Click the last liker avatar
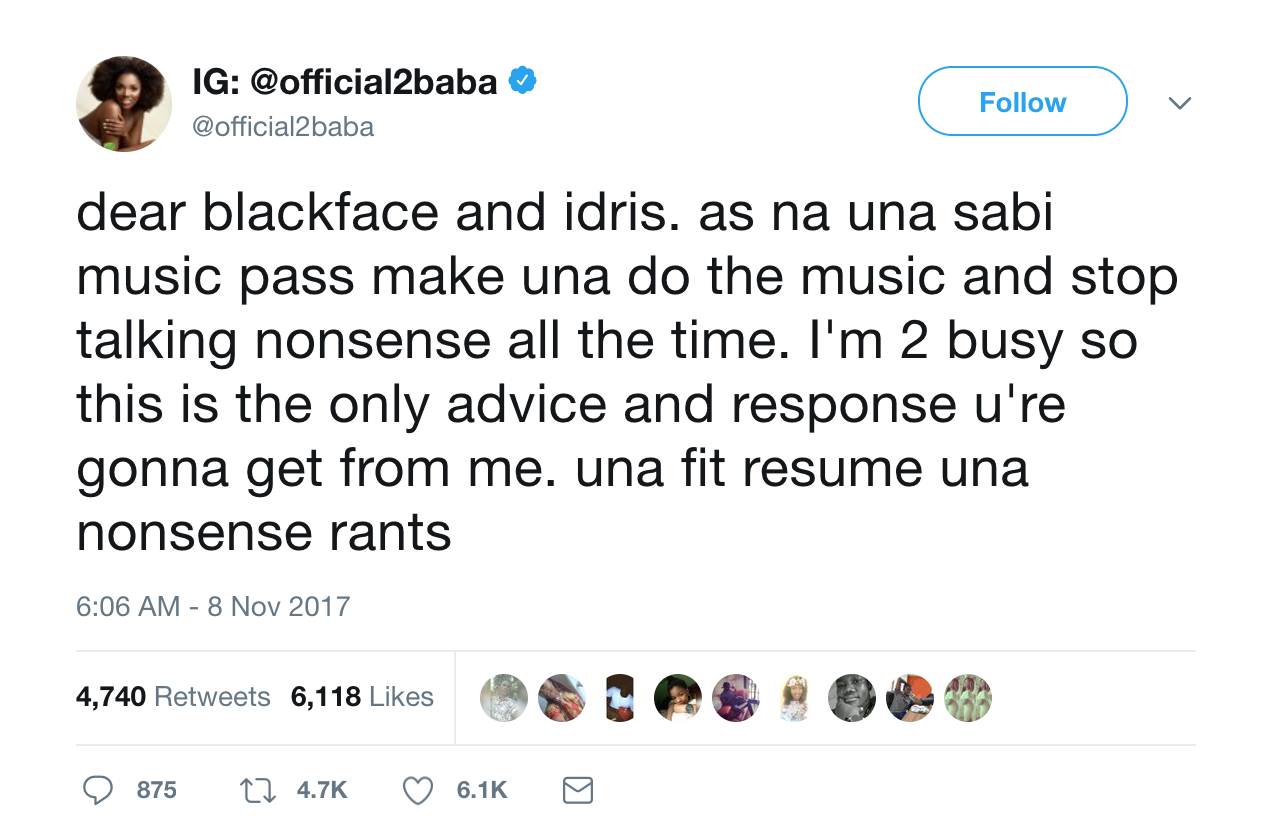The height and width of the screenshot is (828, 1274). click(x=968, y=698)
